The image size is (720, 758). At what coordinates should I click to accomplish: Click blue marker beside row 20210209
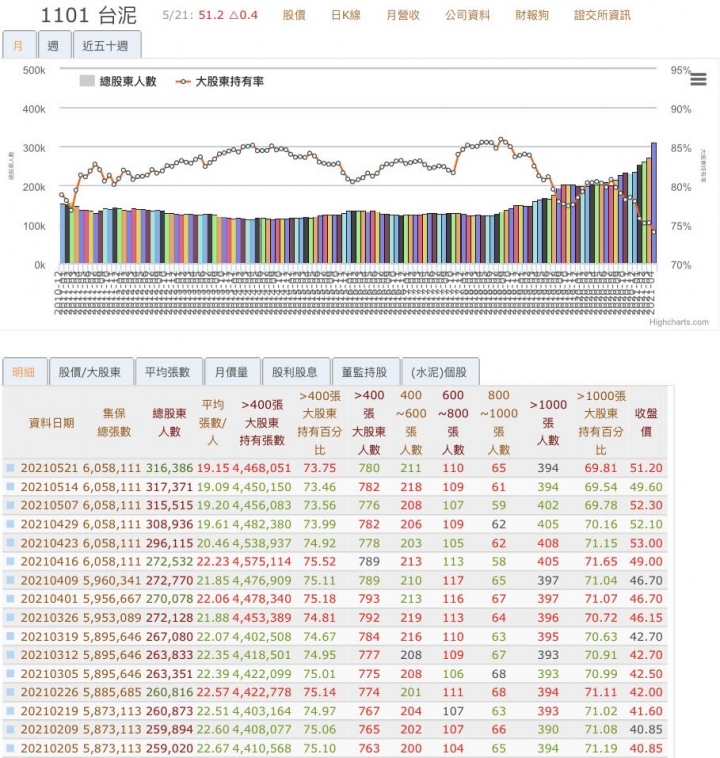coord(10,729)
